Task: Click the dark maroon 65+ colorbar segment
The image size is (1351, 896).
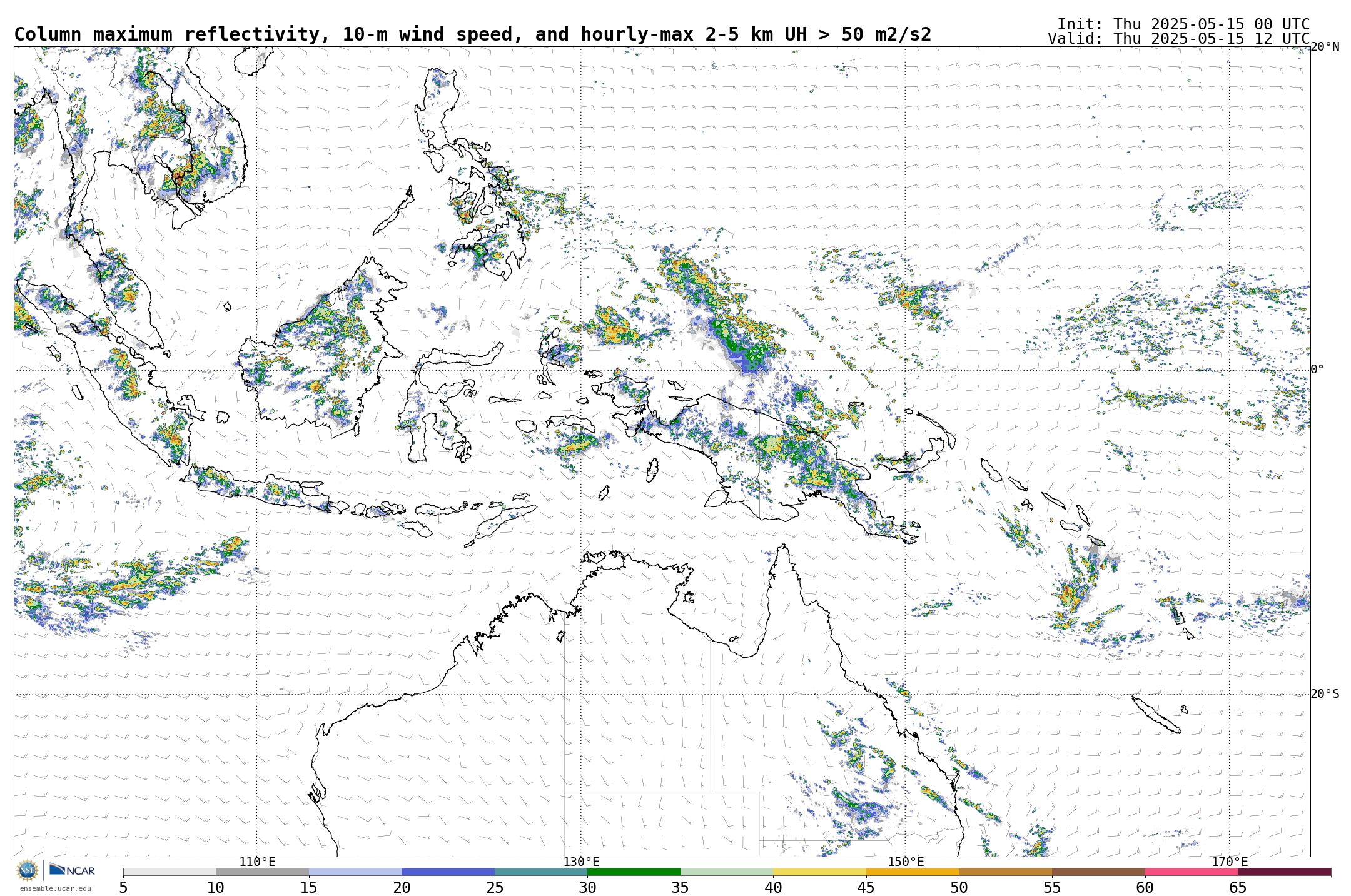Action: click(1284, 872)
